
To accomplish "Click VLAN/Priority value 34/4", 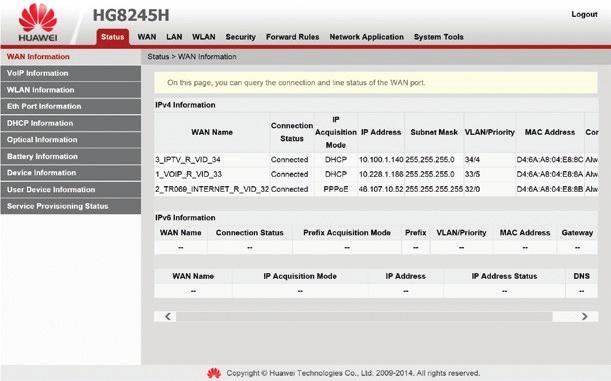I will click(472, 160).
